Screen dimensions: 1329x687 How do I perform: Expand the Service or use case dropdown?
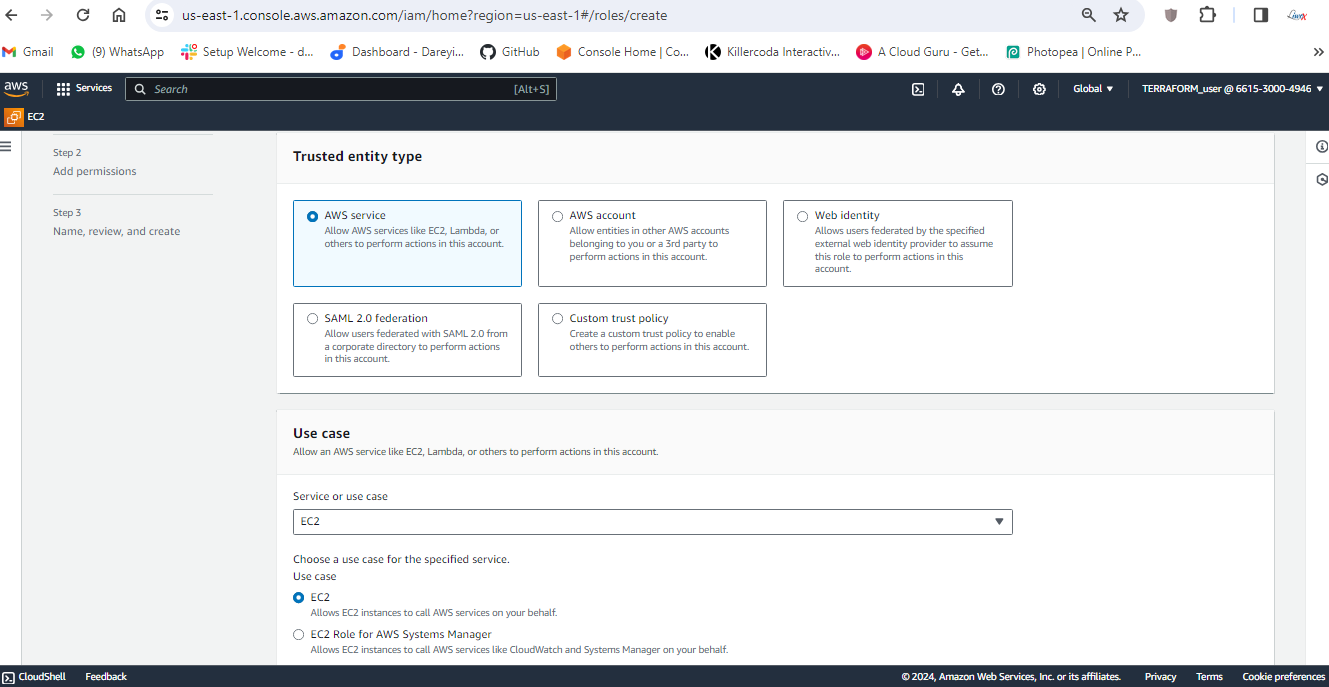[x=652, y=522]
